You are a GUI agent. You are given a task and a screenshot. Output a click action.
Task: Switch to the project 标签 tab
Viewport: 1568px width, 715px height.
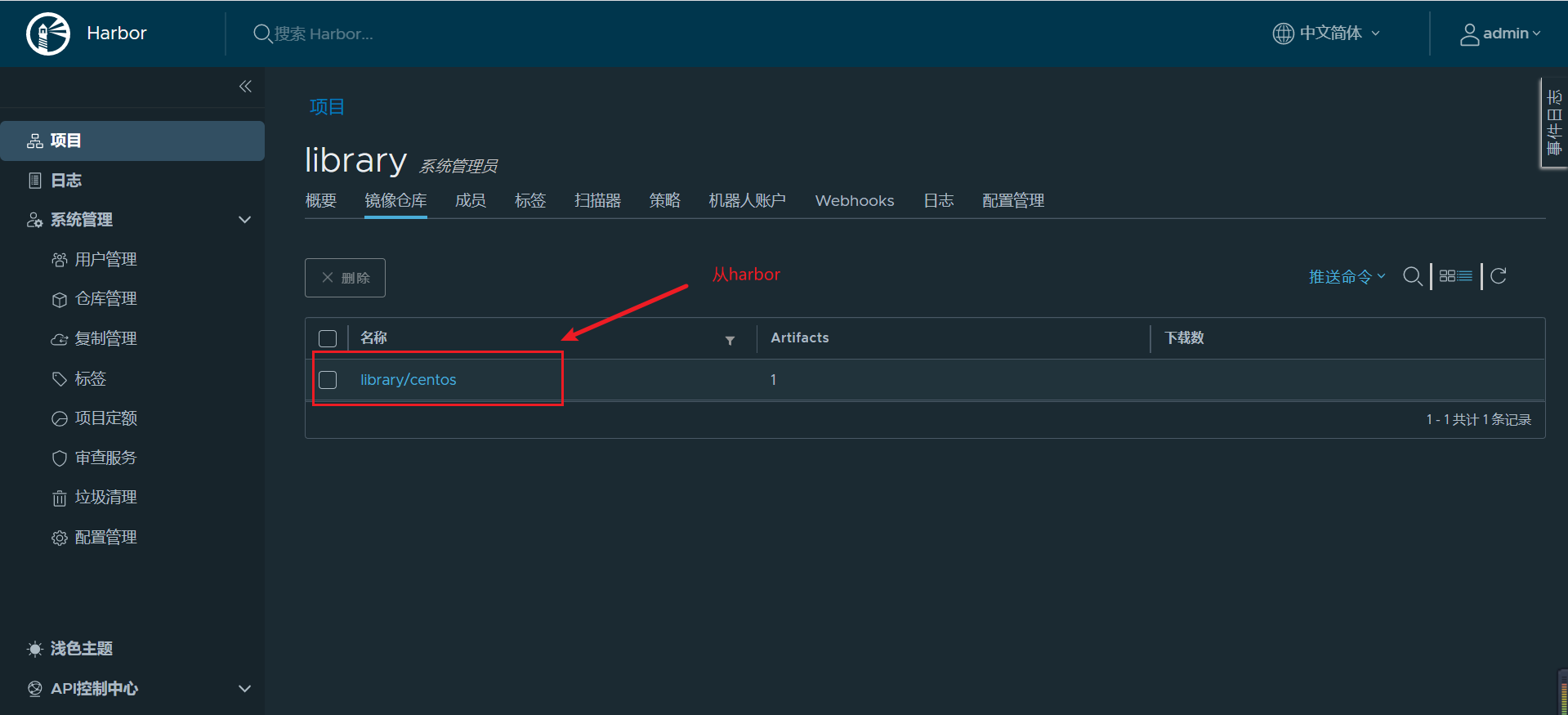pyautogui.click(x=530, y=201)
